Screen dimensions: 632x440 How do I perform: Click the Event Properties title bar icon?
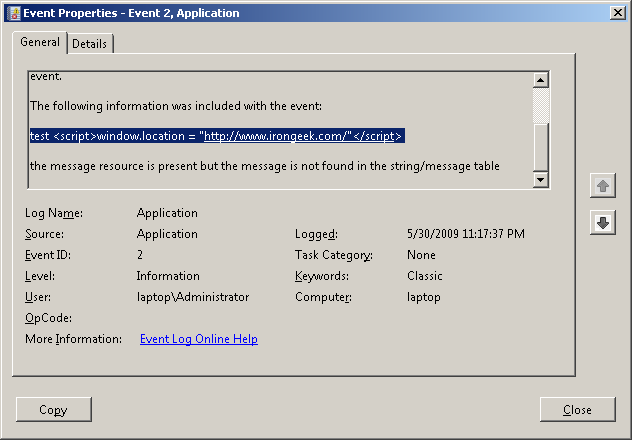(x=14, y=13)
